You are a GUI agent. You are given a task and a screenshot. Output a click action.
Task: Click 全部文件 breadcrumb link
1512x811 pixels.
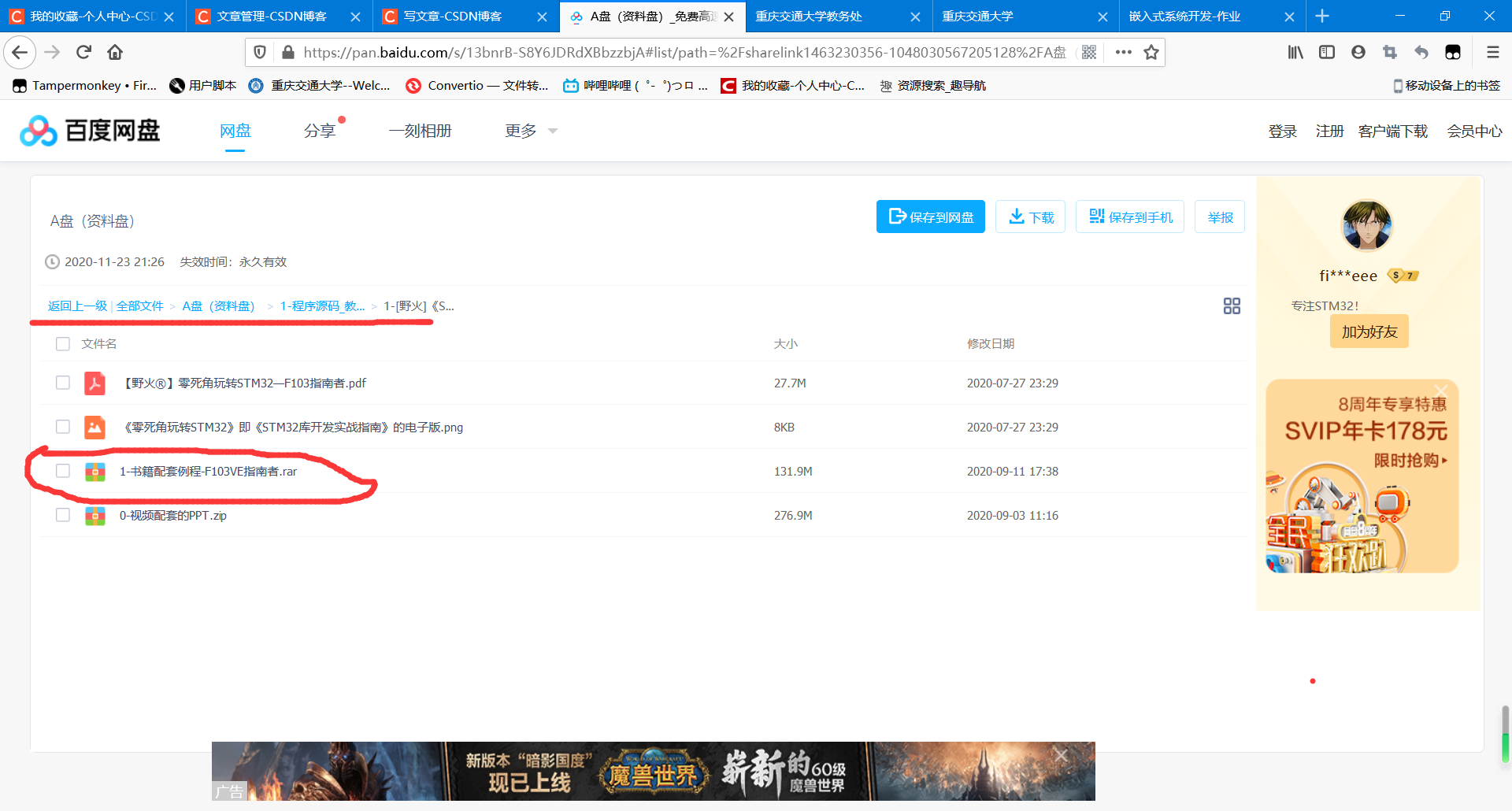140,306
